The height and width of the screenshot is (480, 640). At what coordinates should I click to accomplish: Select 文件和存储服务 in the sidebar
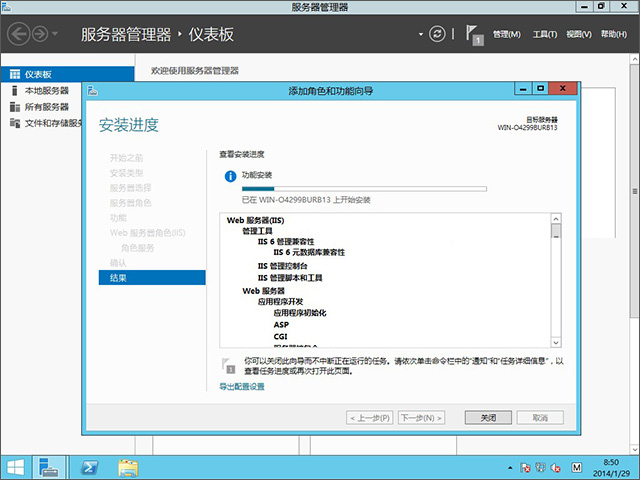click(53, 123)
